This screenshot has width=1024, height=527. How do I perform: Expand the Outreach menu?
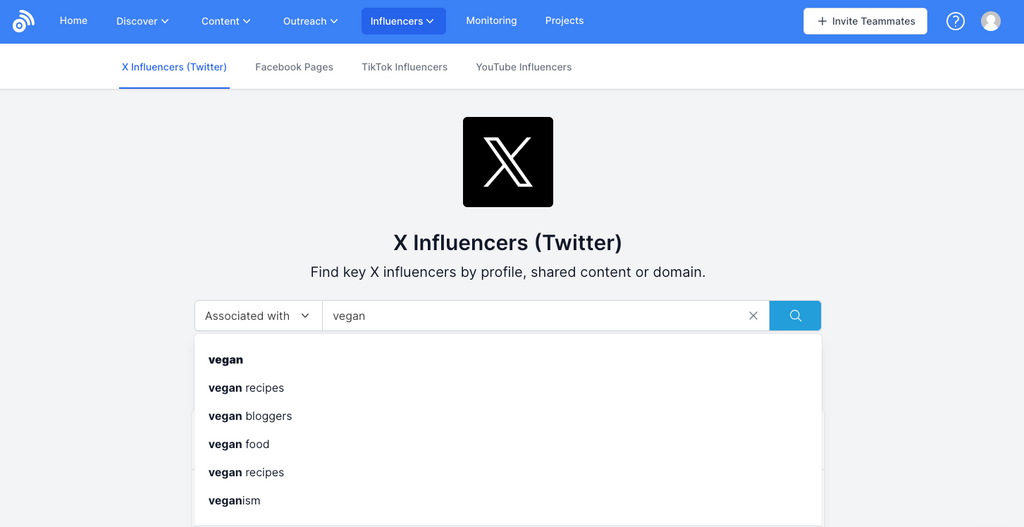tap(310, 21)
